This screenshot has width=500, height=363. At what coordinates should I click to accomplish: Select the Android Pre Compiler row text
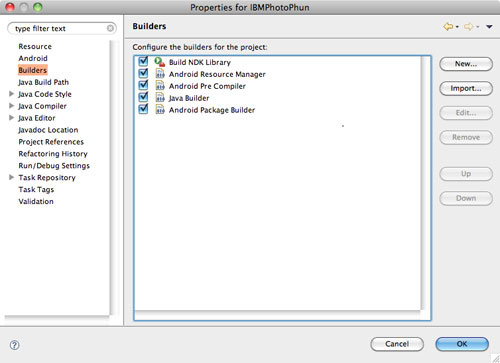click(x=207, y=86)
